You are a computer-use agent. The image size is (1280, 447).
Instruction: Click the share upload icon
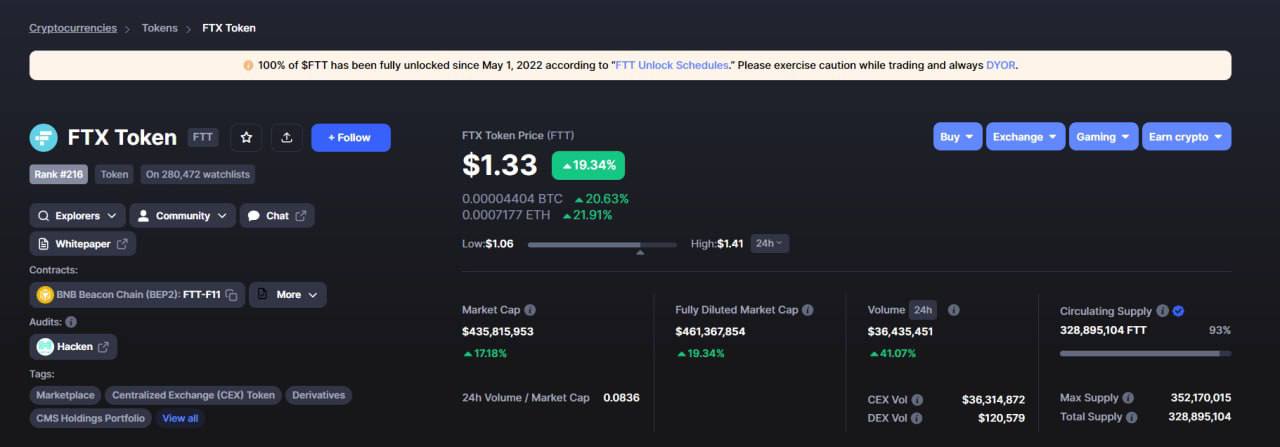[x=286, y=138]
